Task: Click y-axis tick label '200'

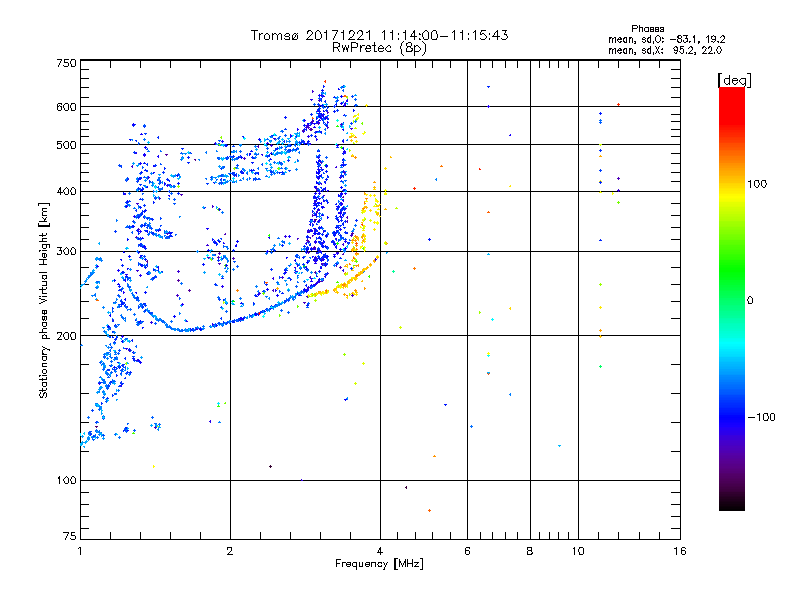Action: (x=66, y=336)
